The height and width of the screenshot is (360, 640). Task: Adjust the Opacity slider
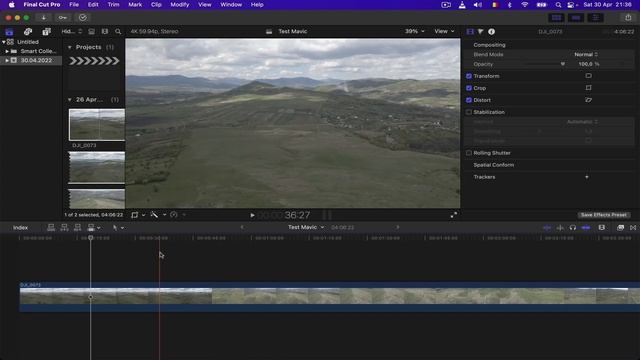pyautogui.click(x=544, y=64)
